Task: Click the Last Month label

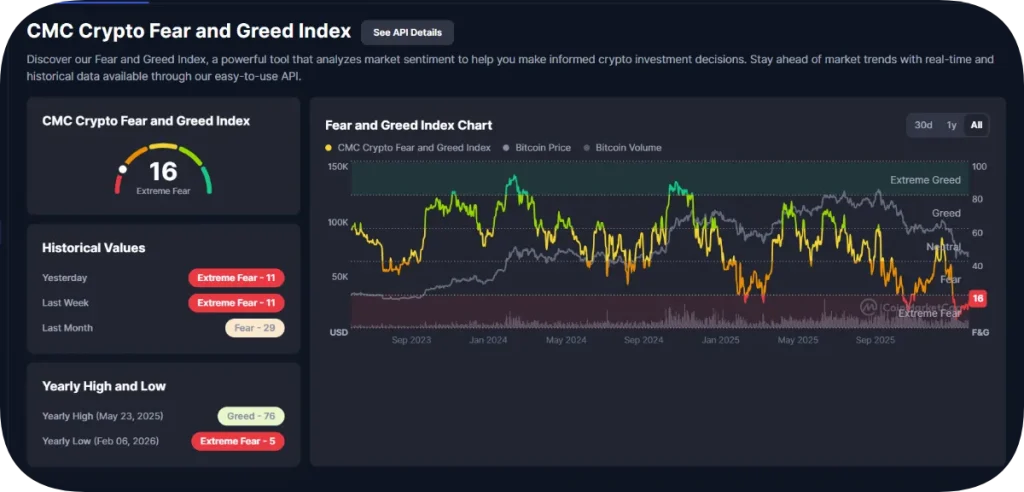Action: 67,328
